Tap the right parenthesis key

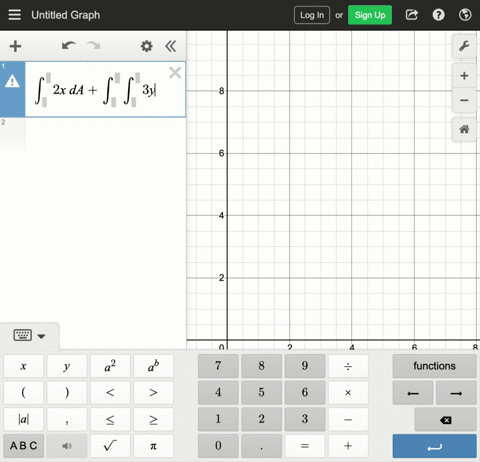(67, 393)
